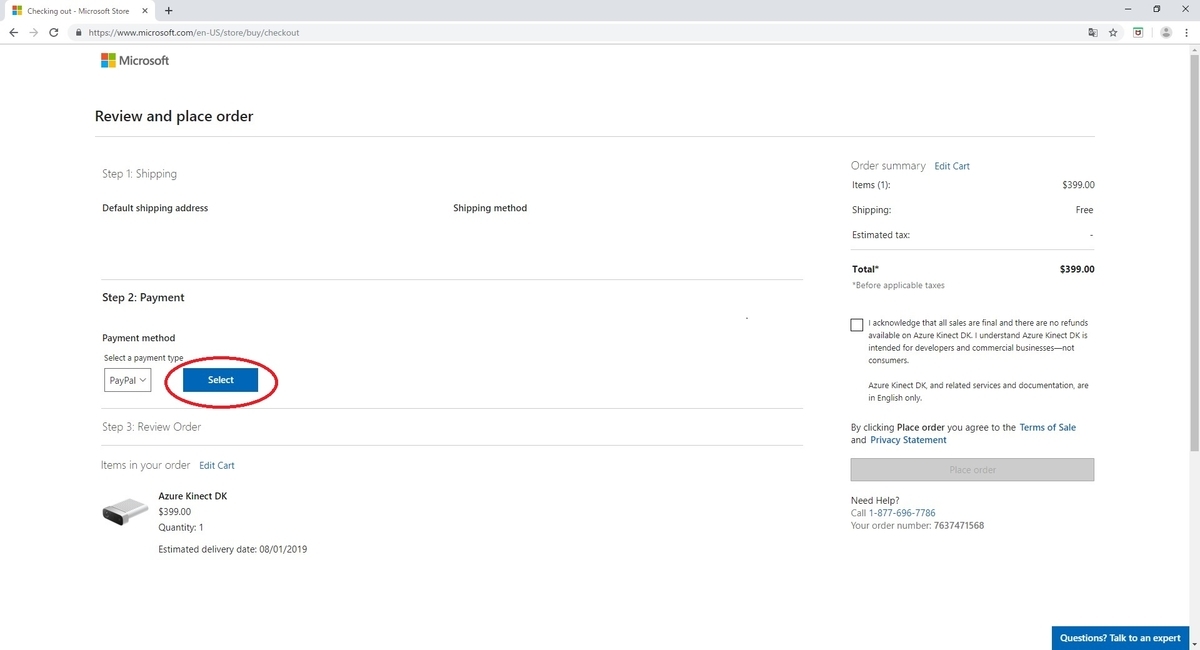The height and width of the screenshot is (650, 1200).
Task: Click the blue Select button
Action: [x=221, y=380]
